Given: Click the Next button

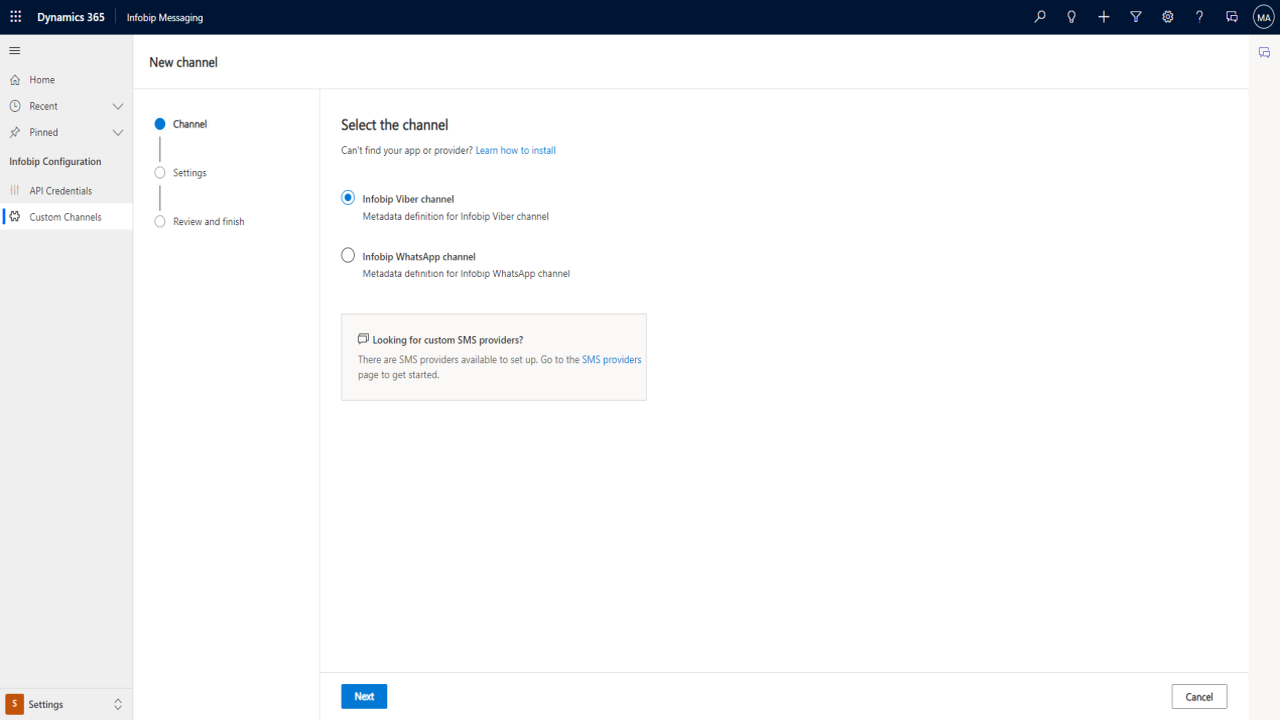Looking at the screenshot, I should click(x=364, y=696).
